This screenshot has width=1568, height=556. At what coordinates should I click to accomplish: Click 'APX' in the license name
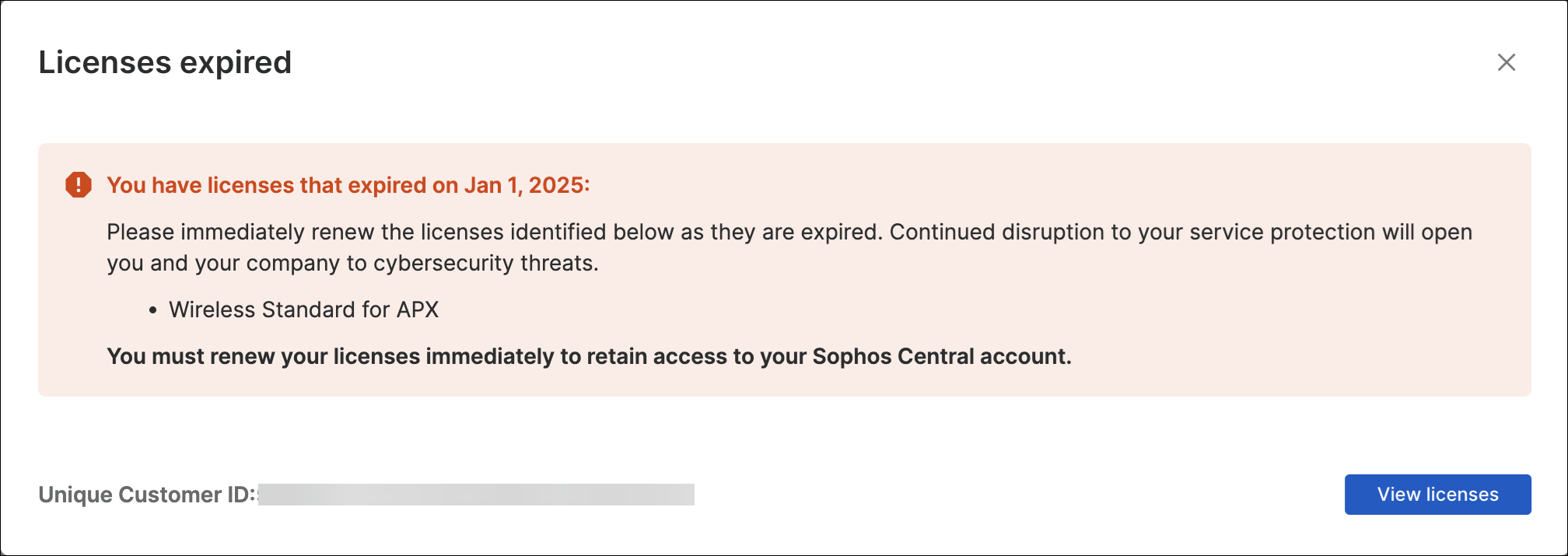(x=418, y=309)
